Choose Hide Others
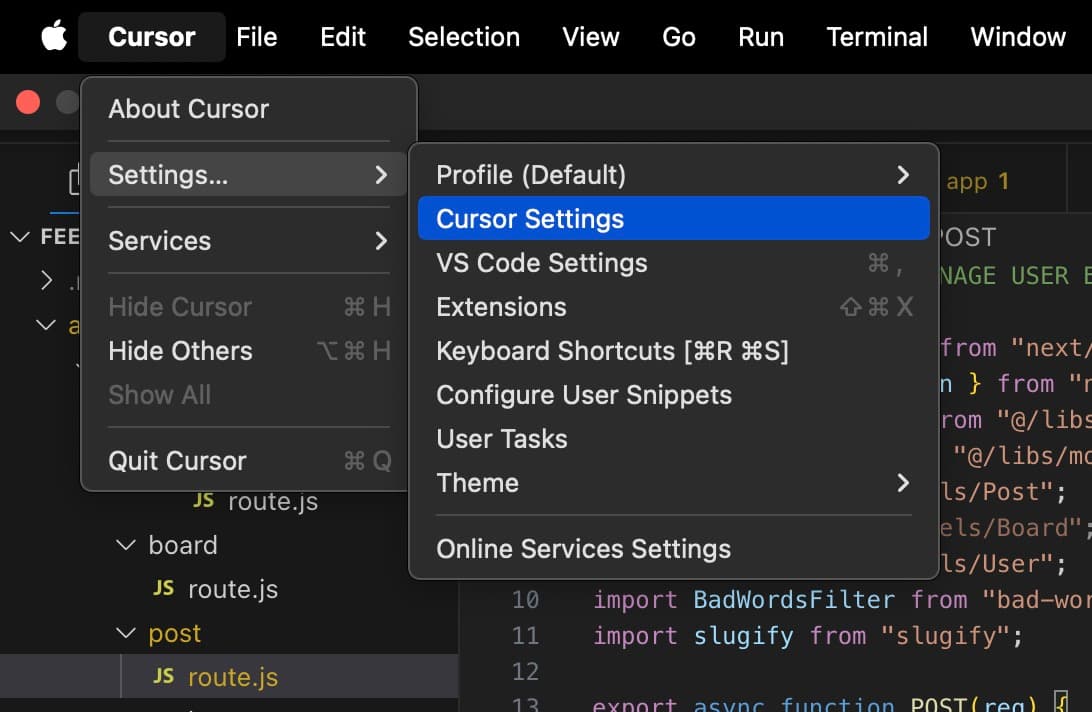This screenshot has height=712, width=1092. [249, 351]
